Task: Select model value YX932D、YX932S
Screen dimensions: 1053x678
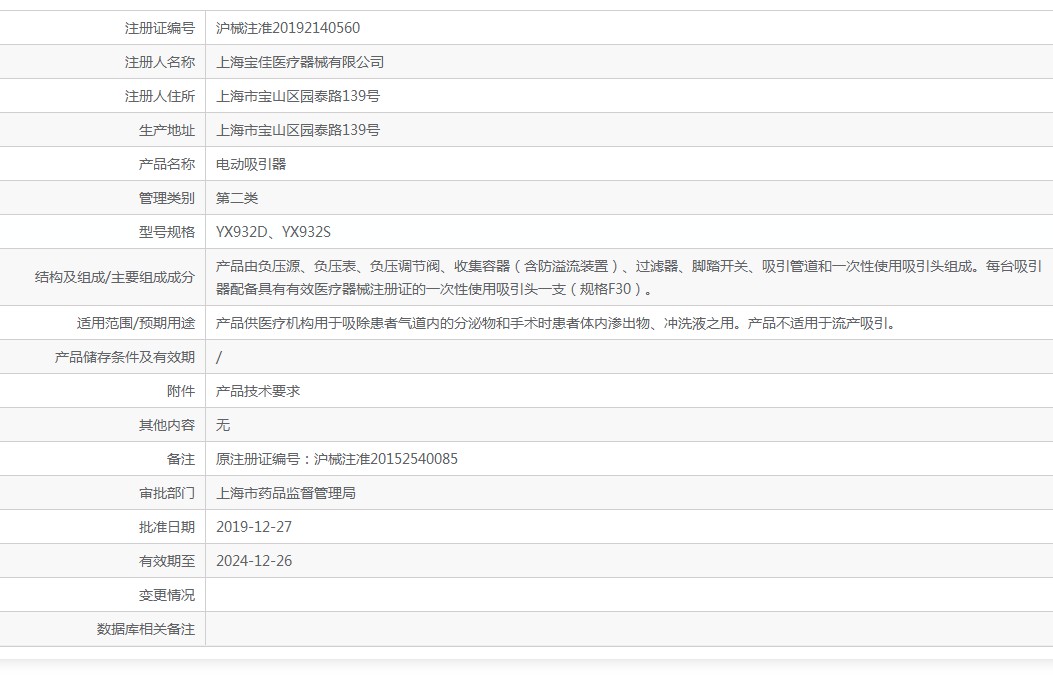Action: point(273,232)
